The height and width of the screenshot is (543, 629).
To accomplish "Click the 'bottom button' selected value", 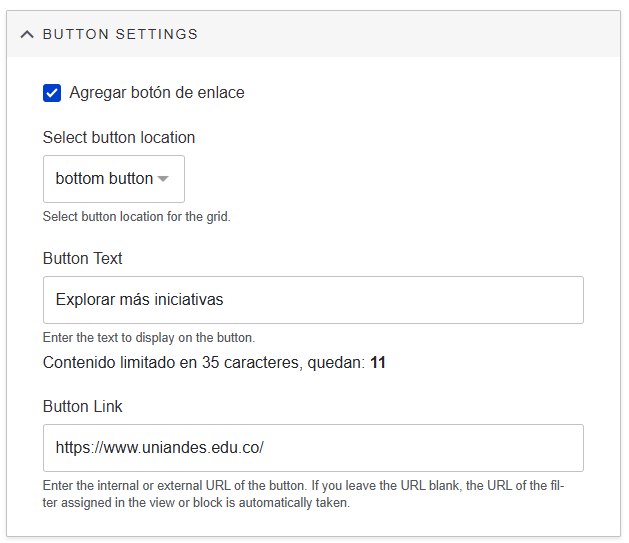I will click(104, 179).
